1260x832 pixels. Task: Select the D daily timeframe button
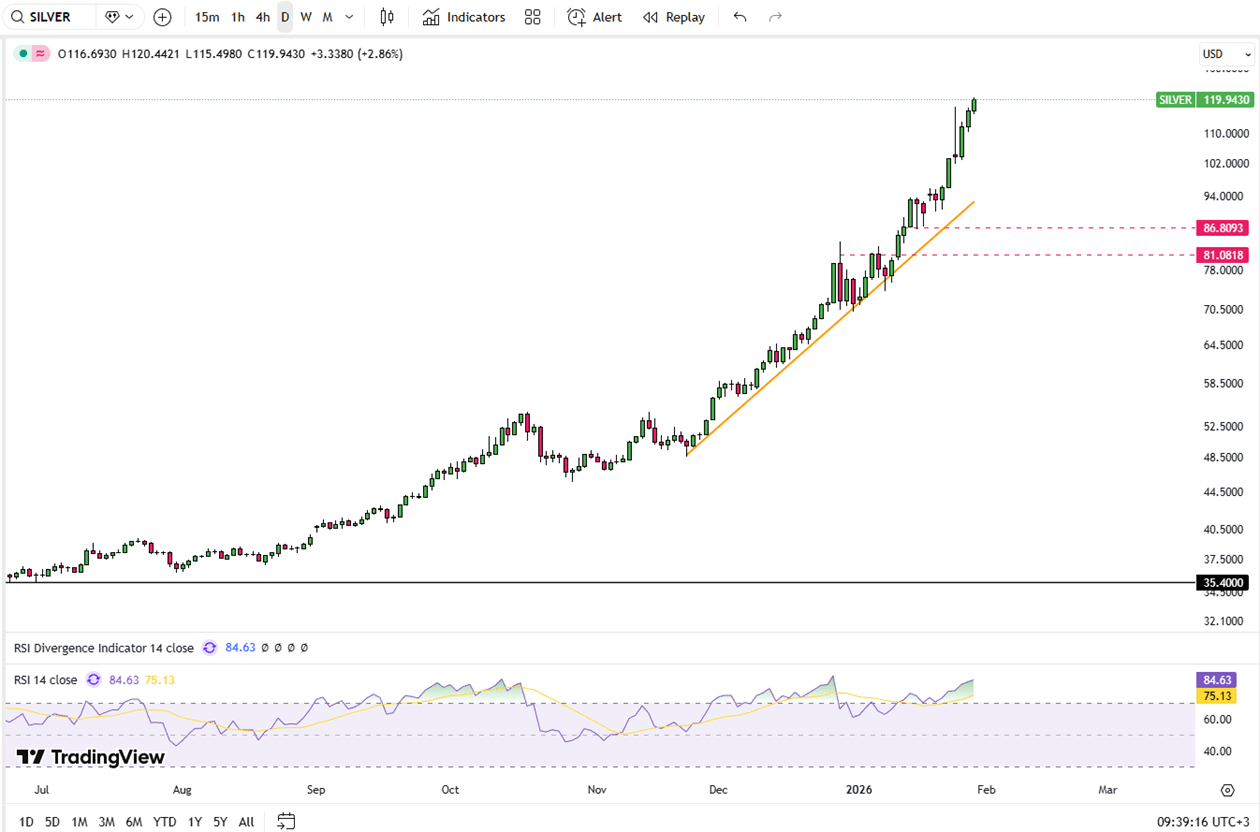tap(285, 17)
